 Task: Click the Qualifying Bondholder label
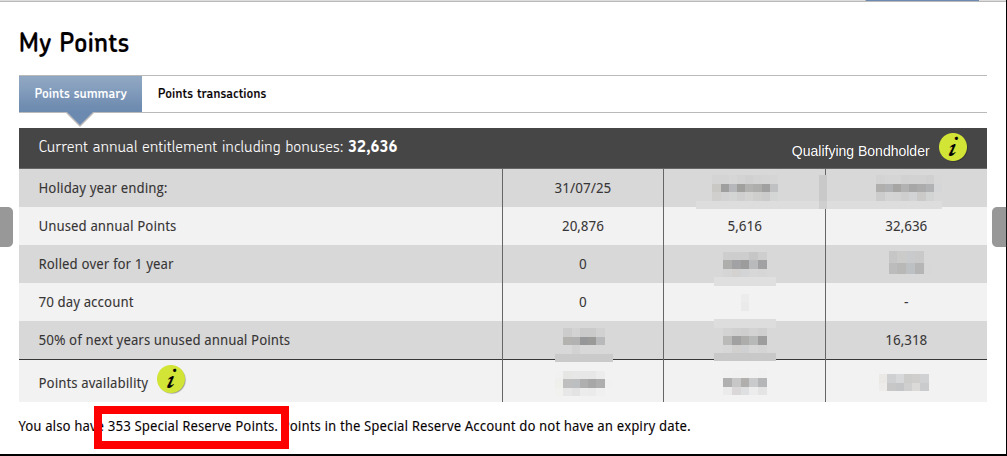(x=860, y=151)
